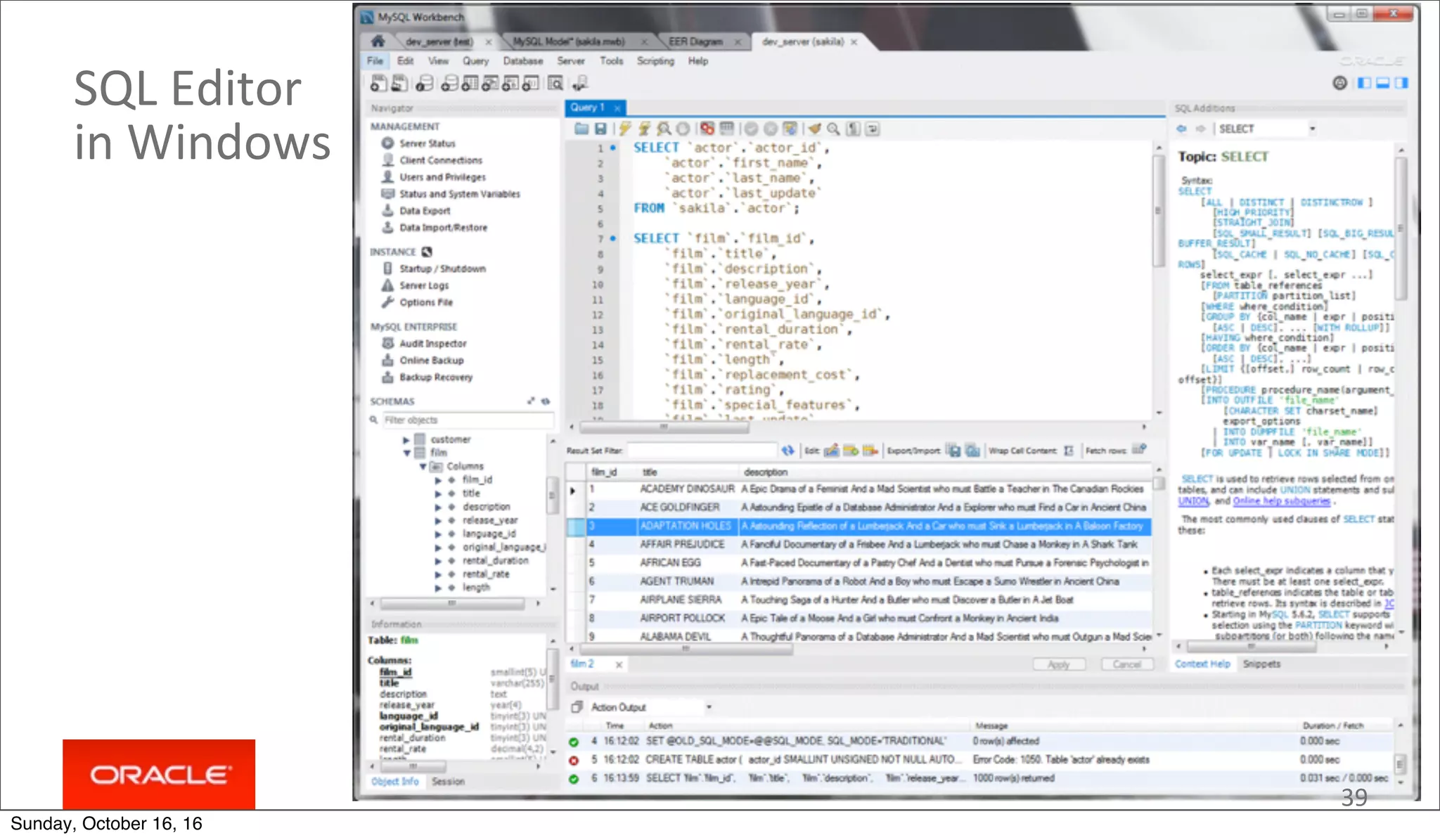Expand the customer table node
The image size is (1440, 840).
406,439
